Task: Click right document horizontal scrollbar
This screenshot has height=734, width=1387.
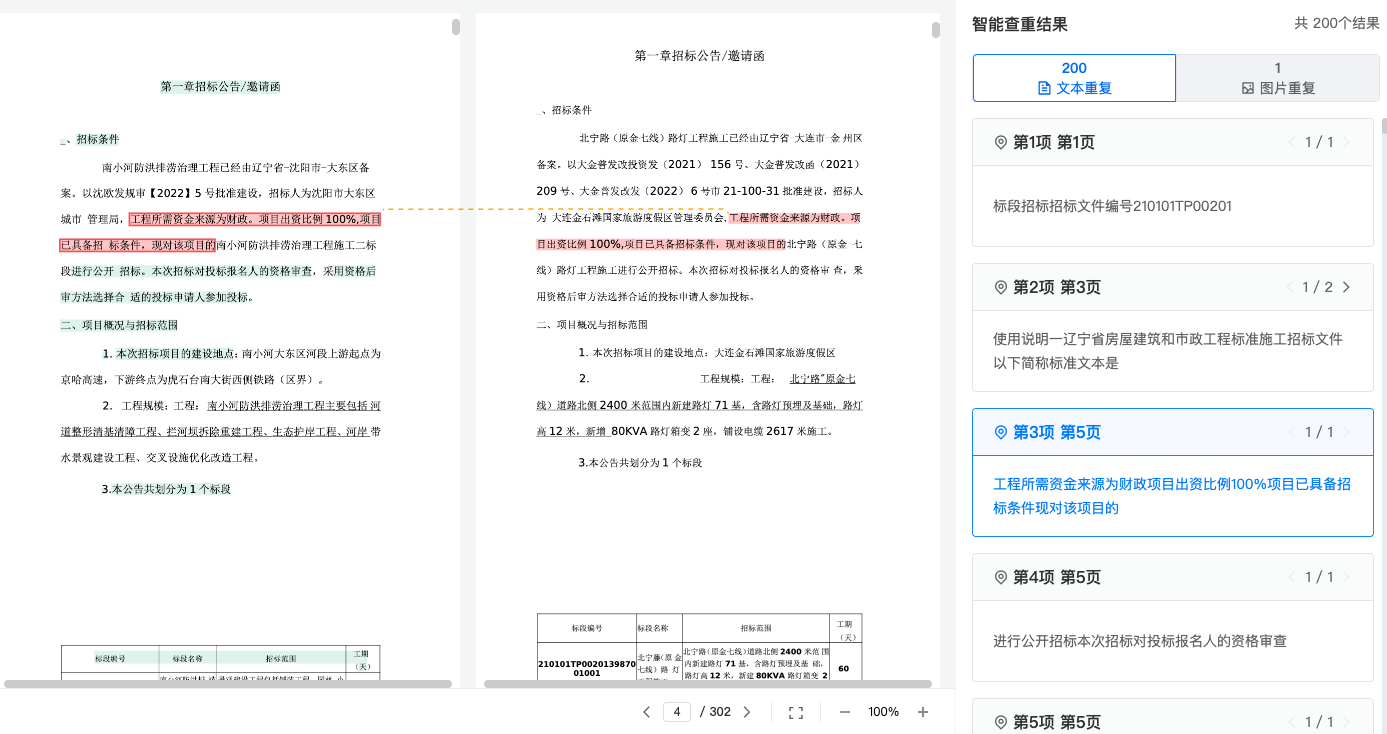Action: pos(708,684)
